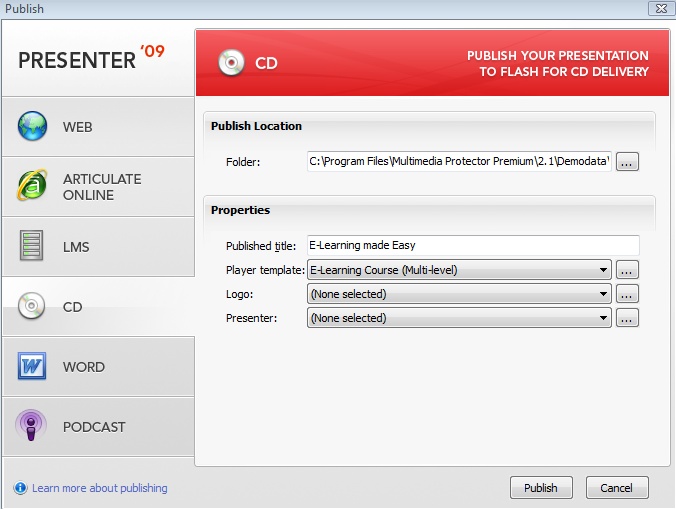Open Learn more about publishing link
Screen dimensions: 676x509
[x=99, y=489]
